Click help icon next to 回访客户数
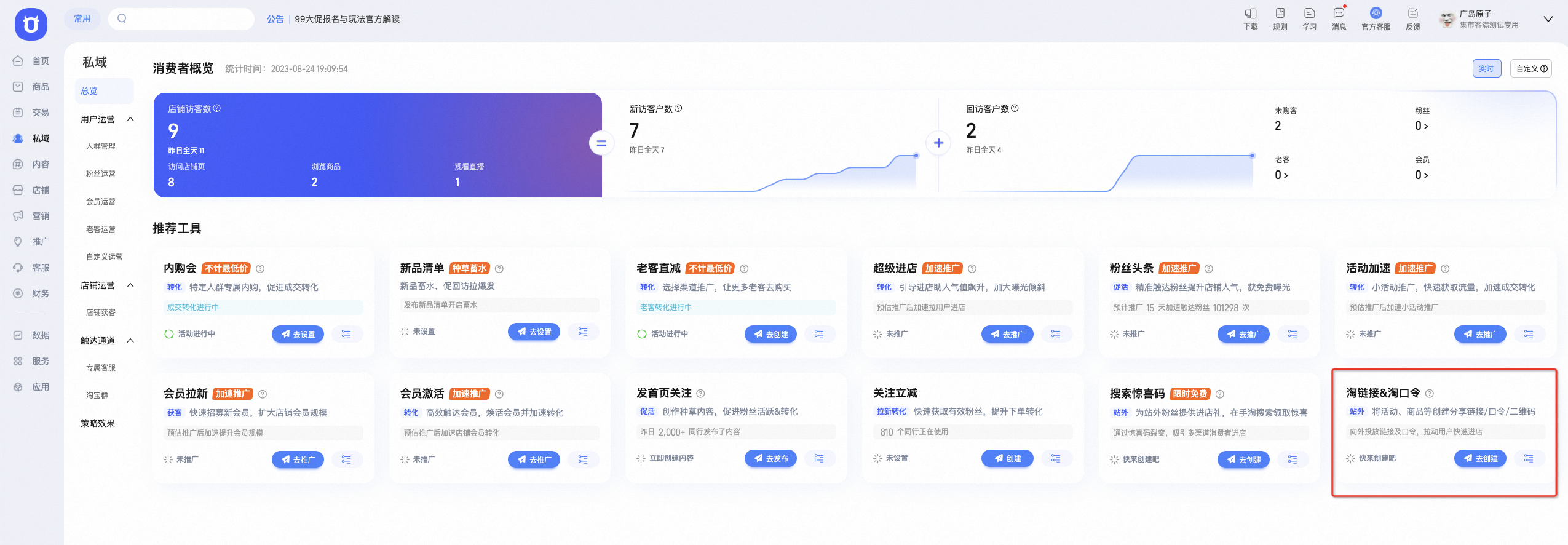 tap(1015, 108)
